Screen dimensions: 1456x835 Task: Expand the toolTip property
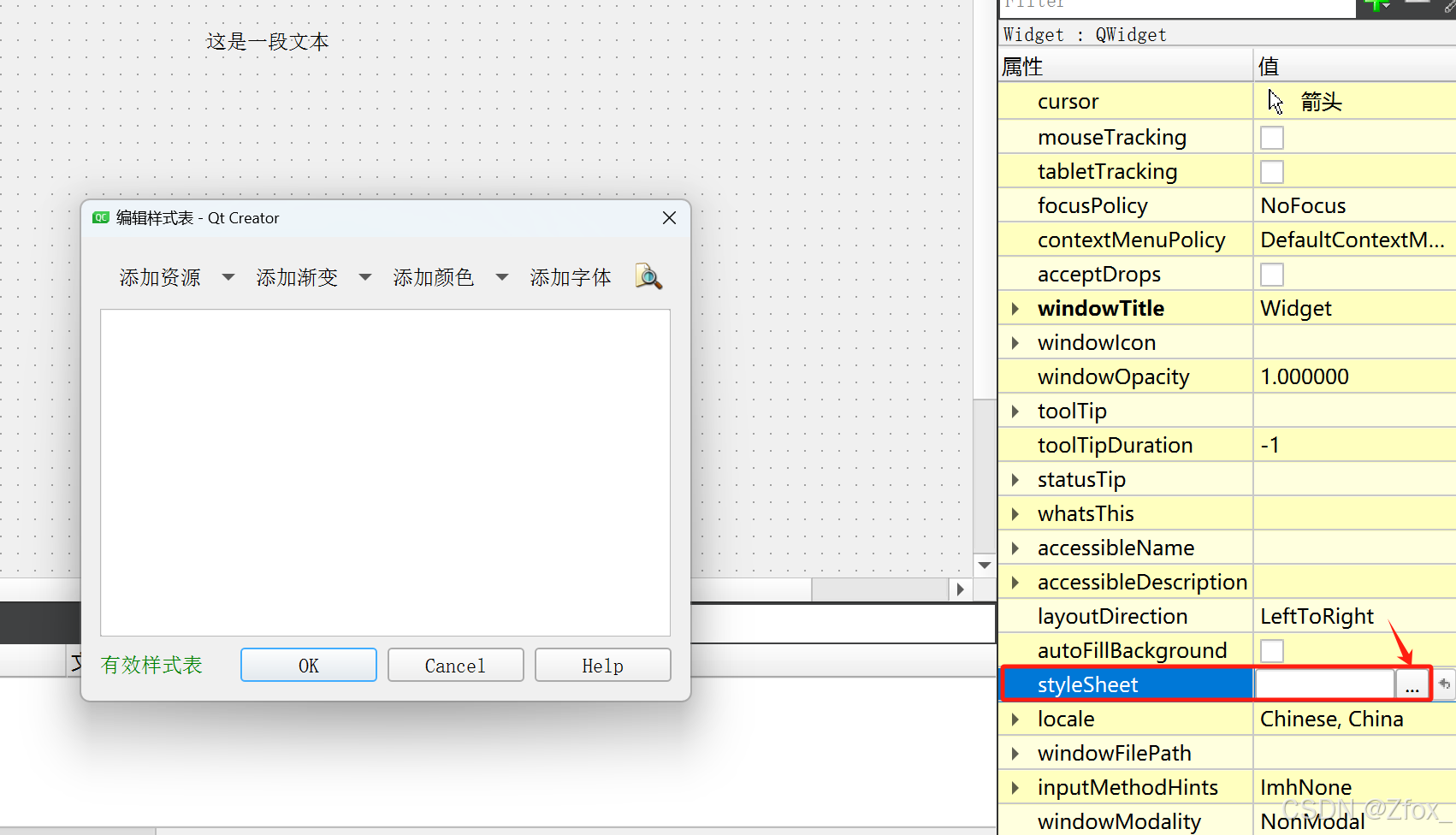pos(1015,411)
